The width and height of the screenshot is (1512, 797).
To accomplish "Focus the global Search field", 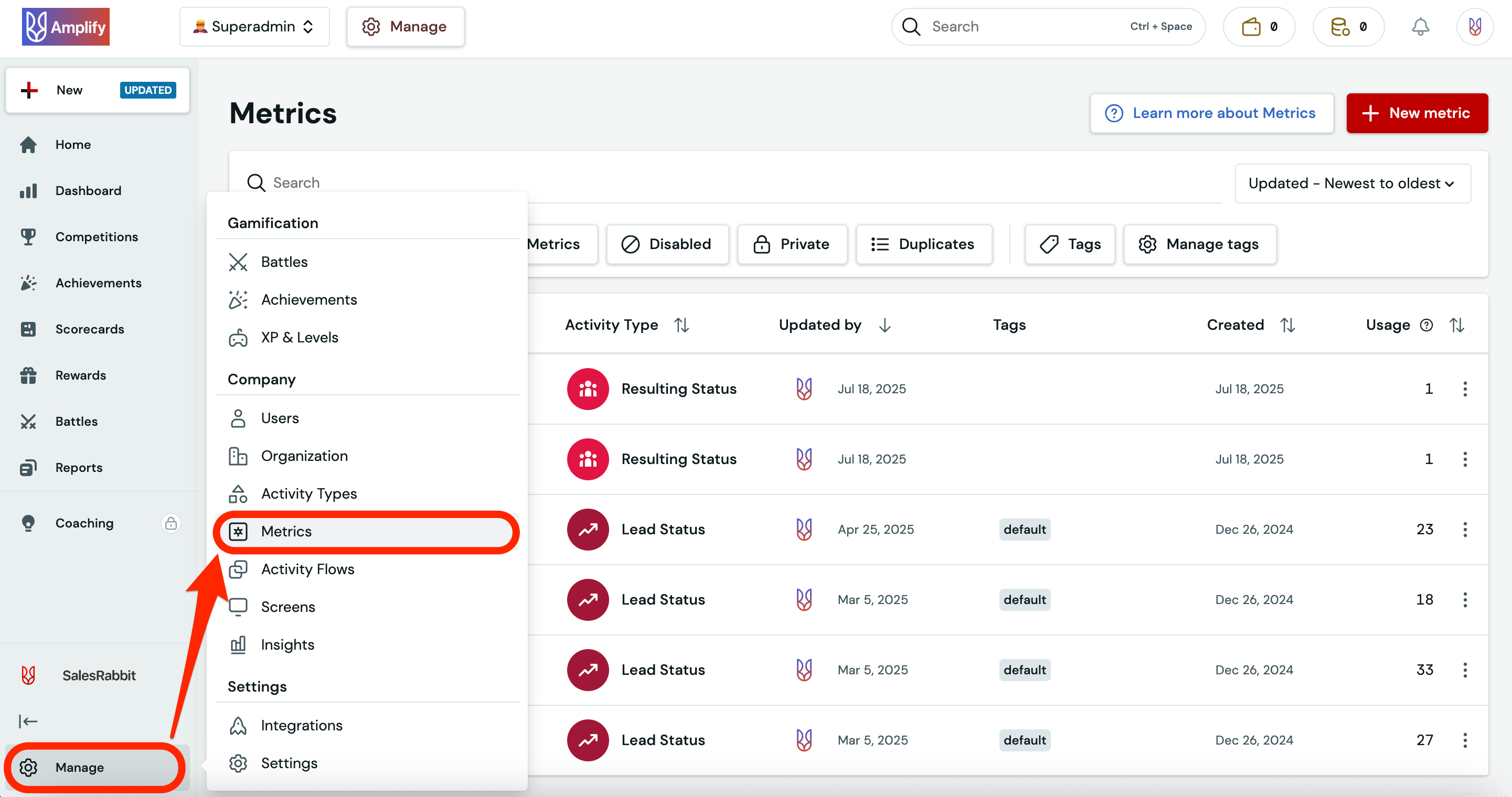I will coord(1047,26).
